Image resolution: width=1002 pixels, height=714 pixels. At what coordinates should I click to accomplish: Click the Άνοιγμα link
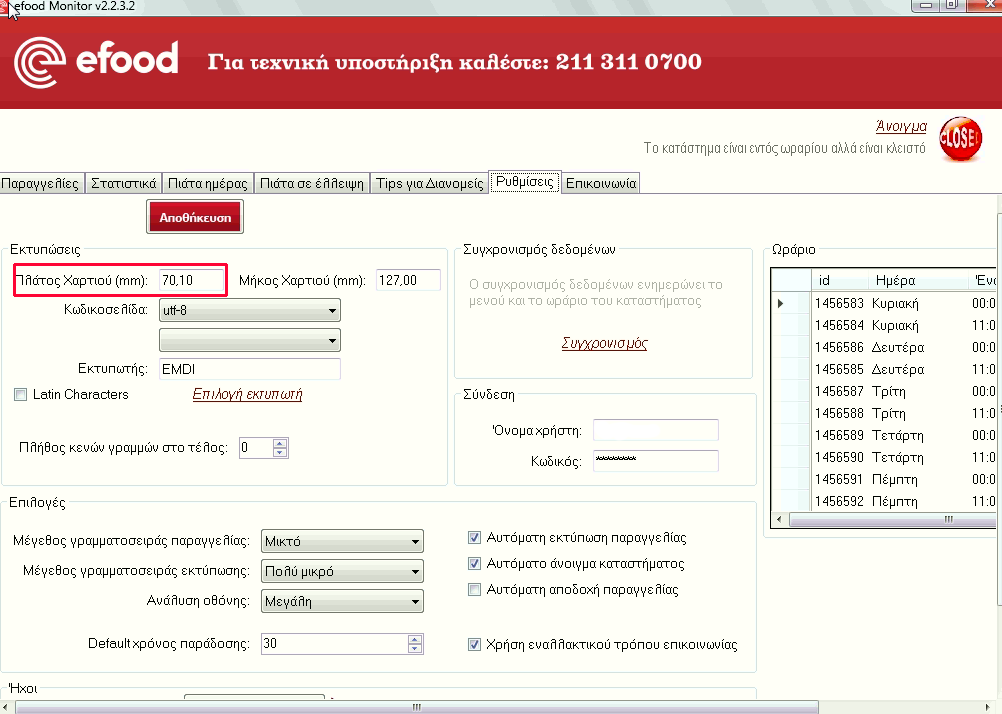point(901,126)
